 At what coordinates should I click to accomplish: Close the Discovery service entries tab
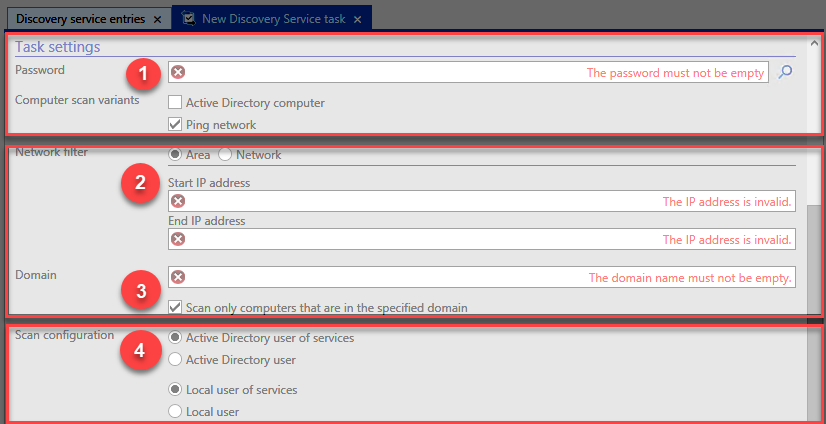click(157, 19)
